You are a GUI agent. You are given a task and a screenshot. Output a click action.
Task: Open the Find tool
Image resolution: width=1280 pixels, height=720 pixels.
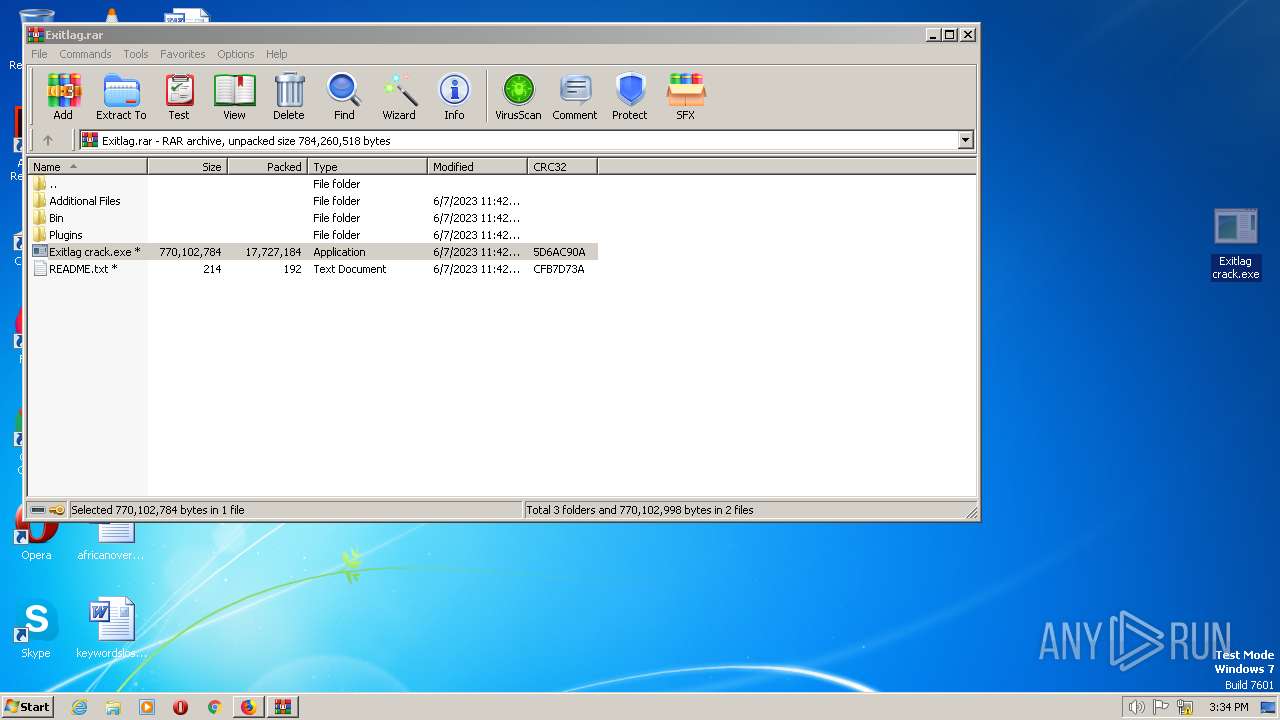tap(344, 97)
